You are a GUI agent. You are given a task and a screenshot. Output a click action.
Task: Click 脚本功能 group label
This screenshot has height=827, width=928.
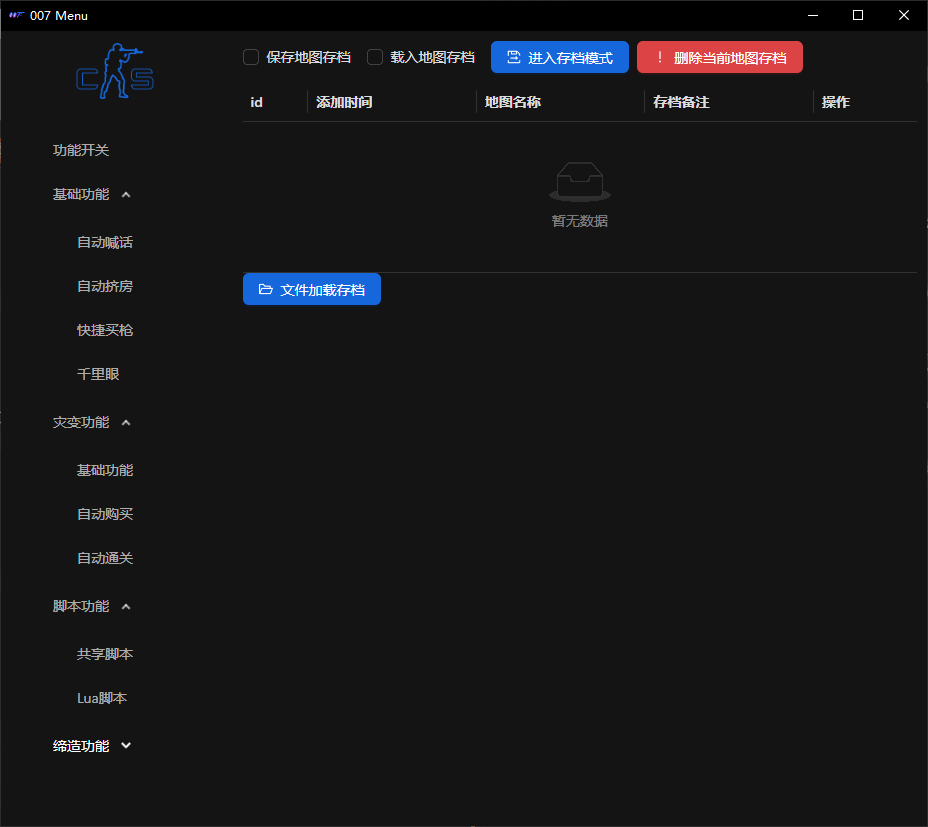coord(81,606)
